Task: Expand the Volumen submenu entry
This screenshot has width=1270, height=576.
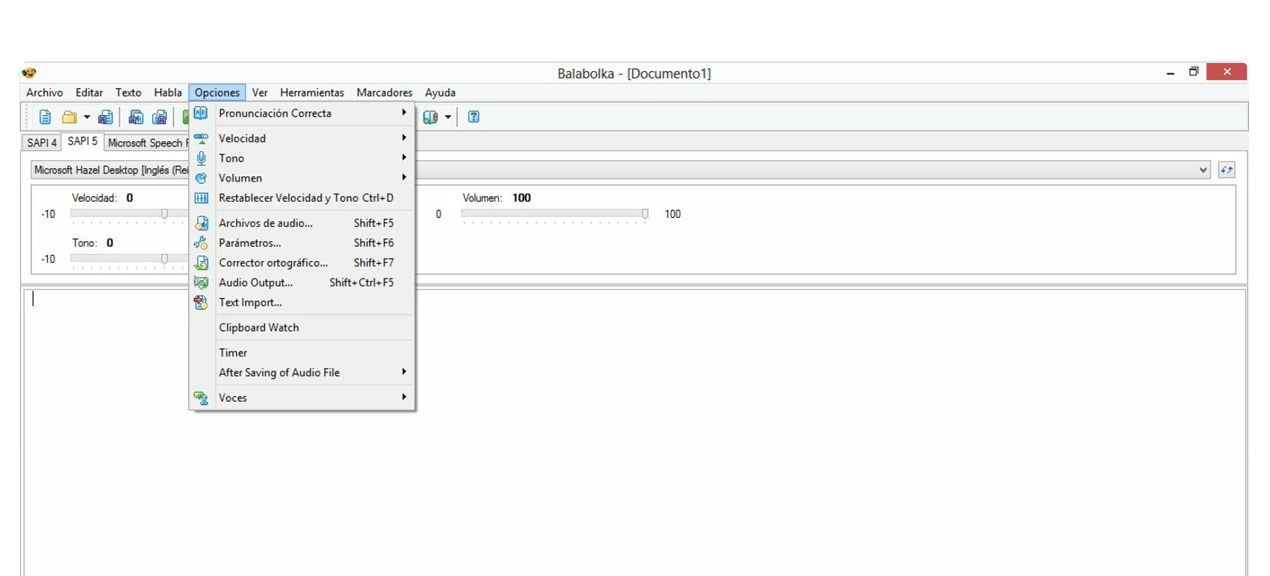Action: 302,178
